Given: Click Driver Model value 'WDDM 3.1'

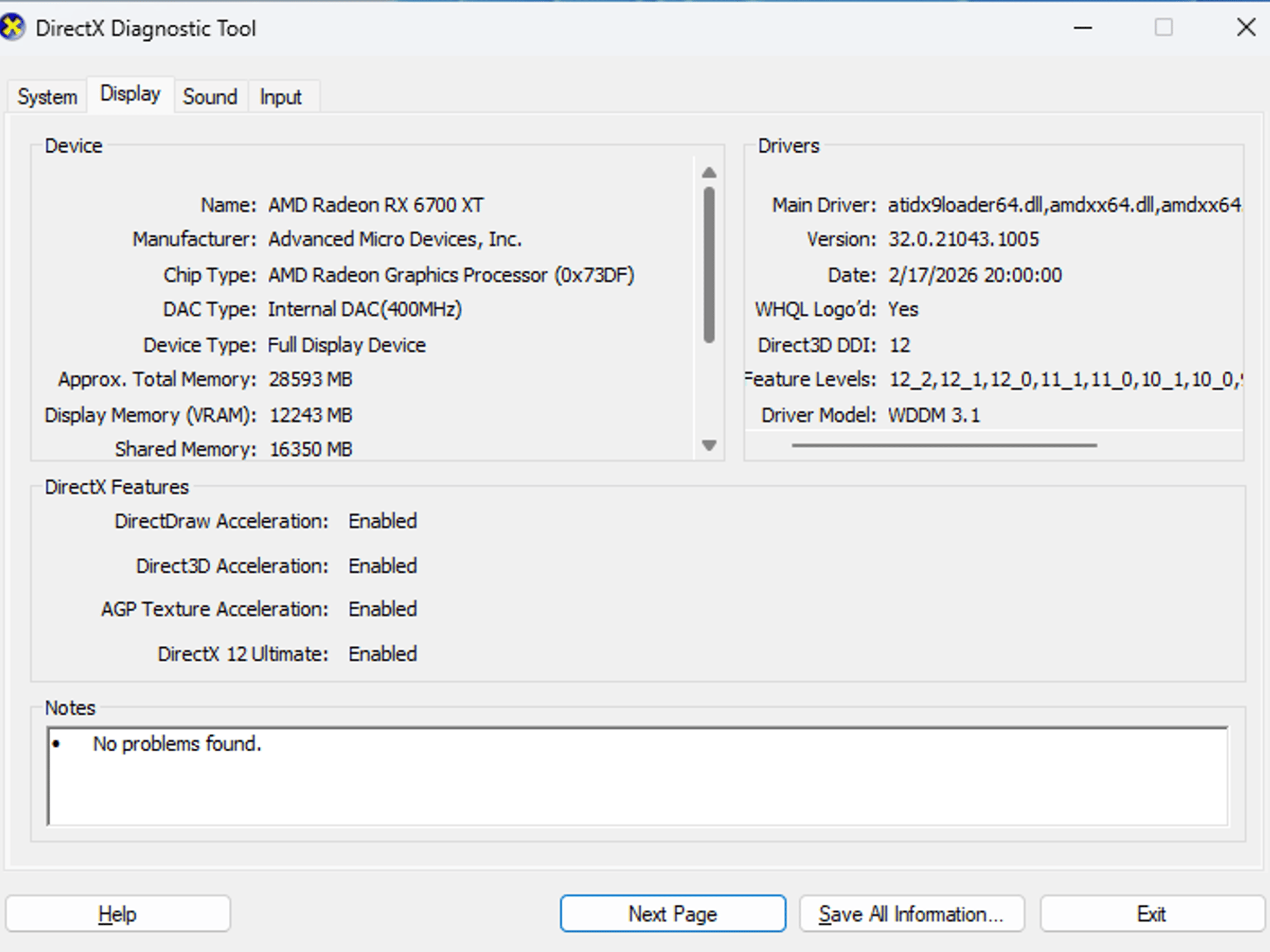Looking at the screenshot, I should click(x=934, y=415).
